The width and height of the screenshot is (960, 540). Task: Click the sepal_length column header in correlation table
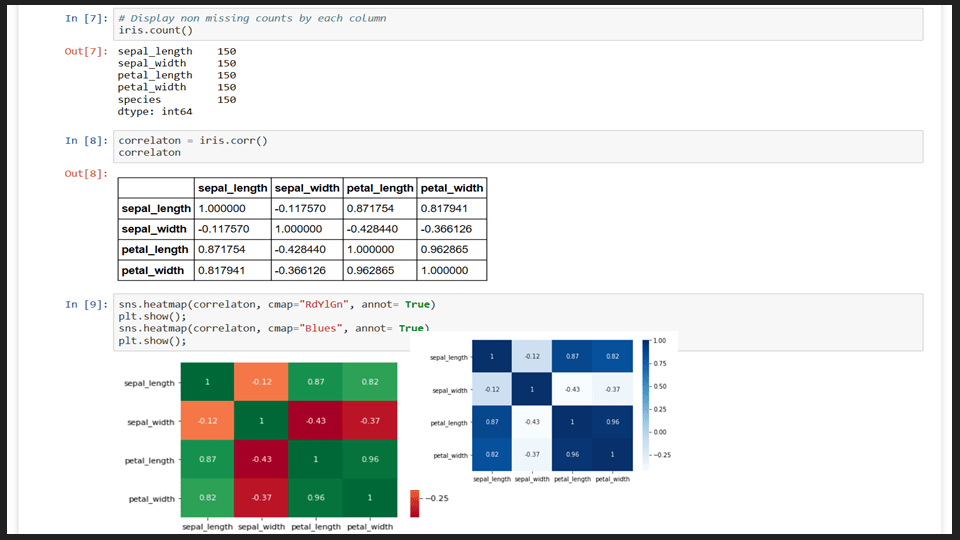[233, 188]
